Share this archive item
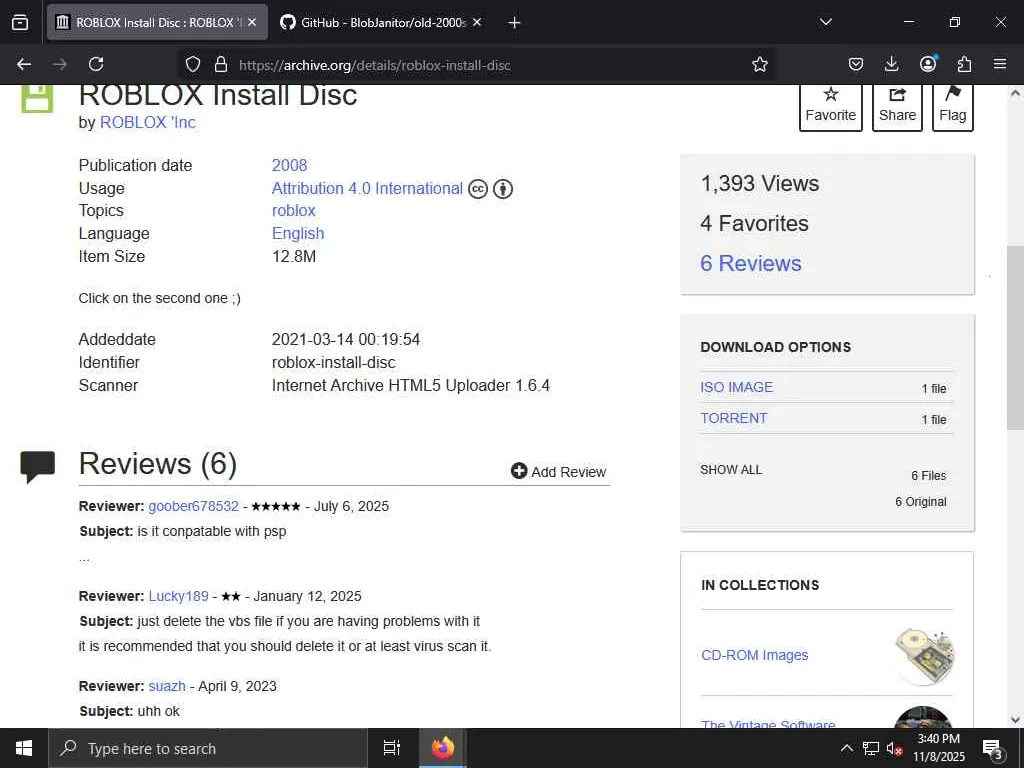 coord(897,106)
